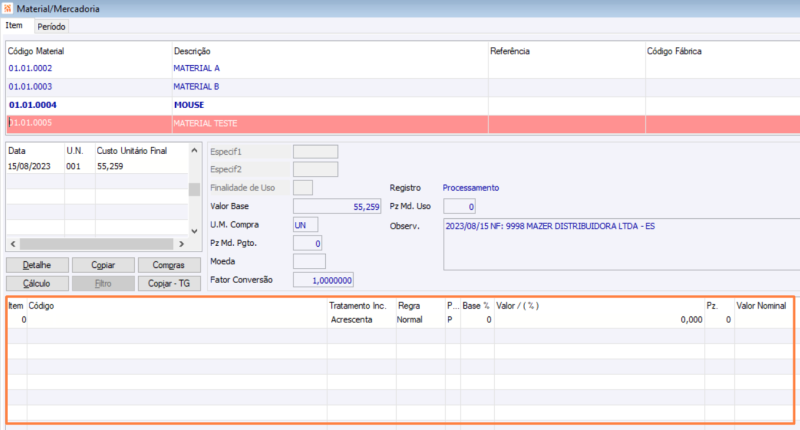Click the MATERIAL B description
Screen dimensions: 800x430
click(196, 87)
